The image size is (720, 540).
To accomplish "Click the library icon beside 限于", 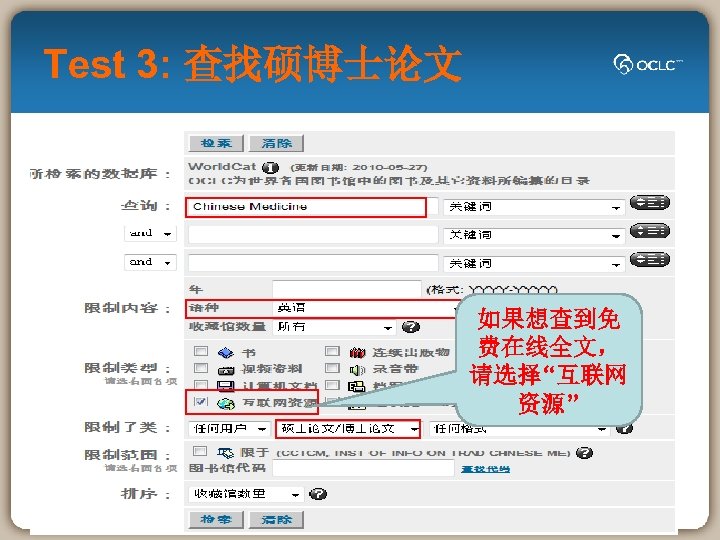I will coord(225,453).
